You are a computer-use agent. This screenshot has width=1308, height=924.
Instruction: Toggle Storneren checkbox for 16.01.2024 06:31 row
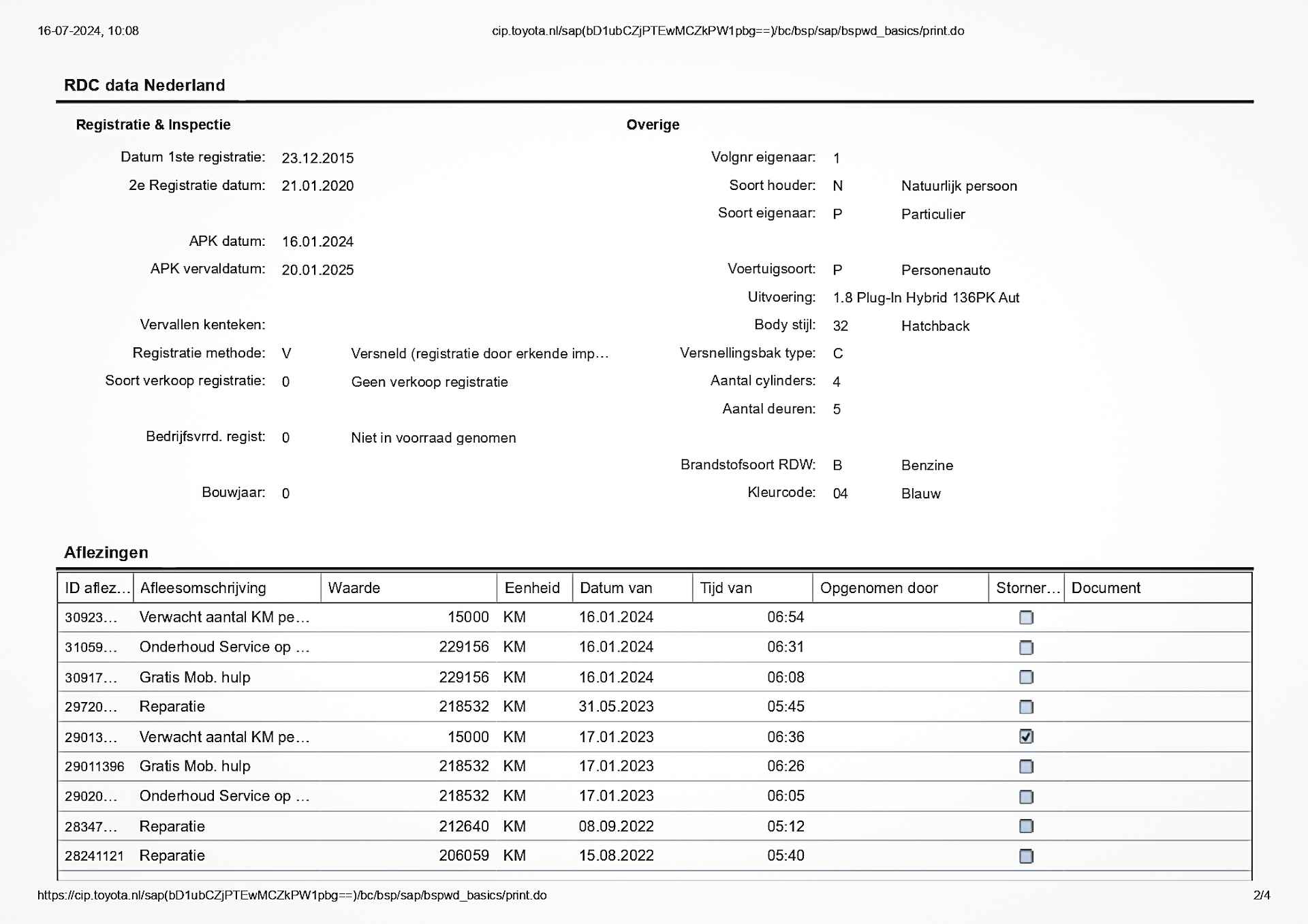[1026, 648]
